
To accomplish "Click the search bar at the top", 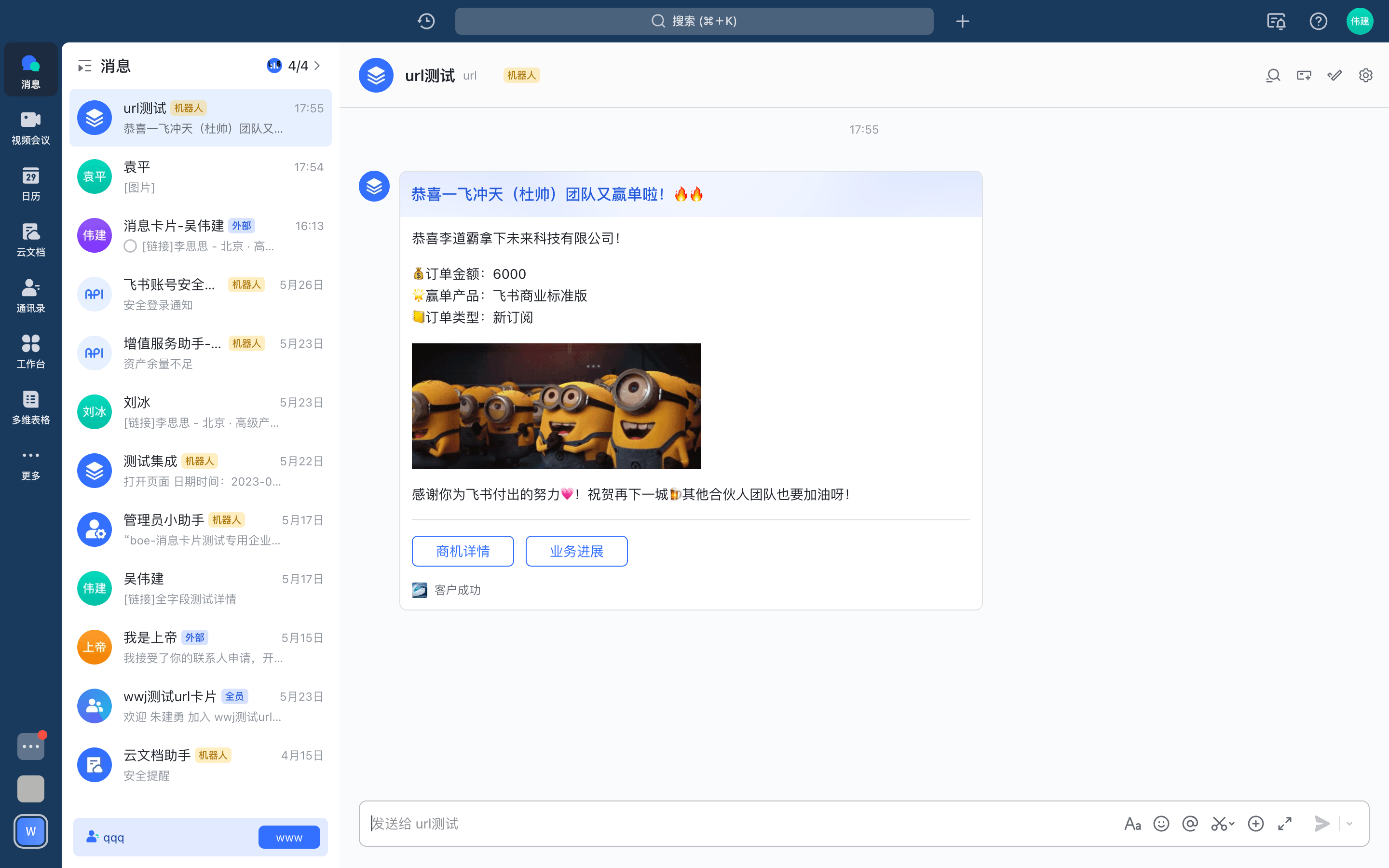I will pyautogui.click(x=694, y=21).
